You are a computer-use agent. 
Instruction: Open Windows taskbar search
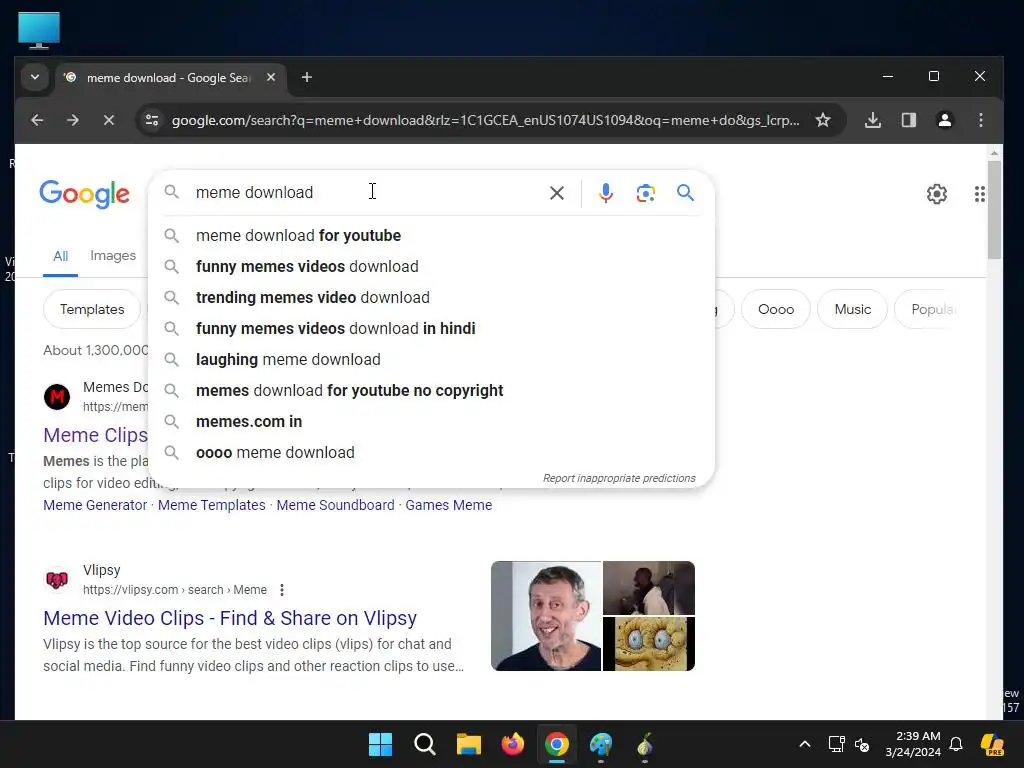tap(424, 744)
